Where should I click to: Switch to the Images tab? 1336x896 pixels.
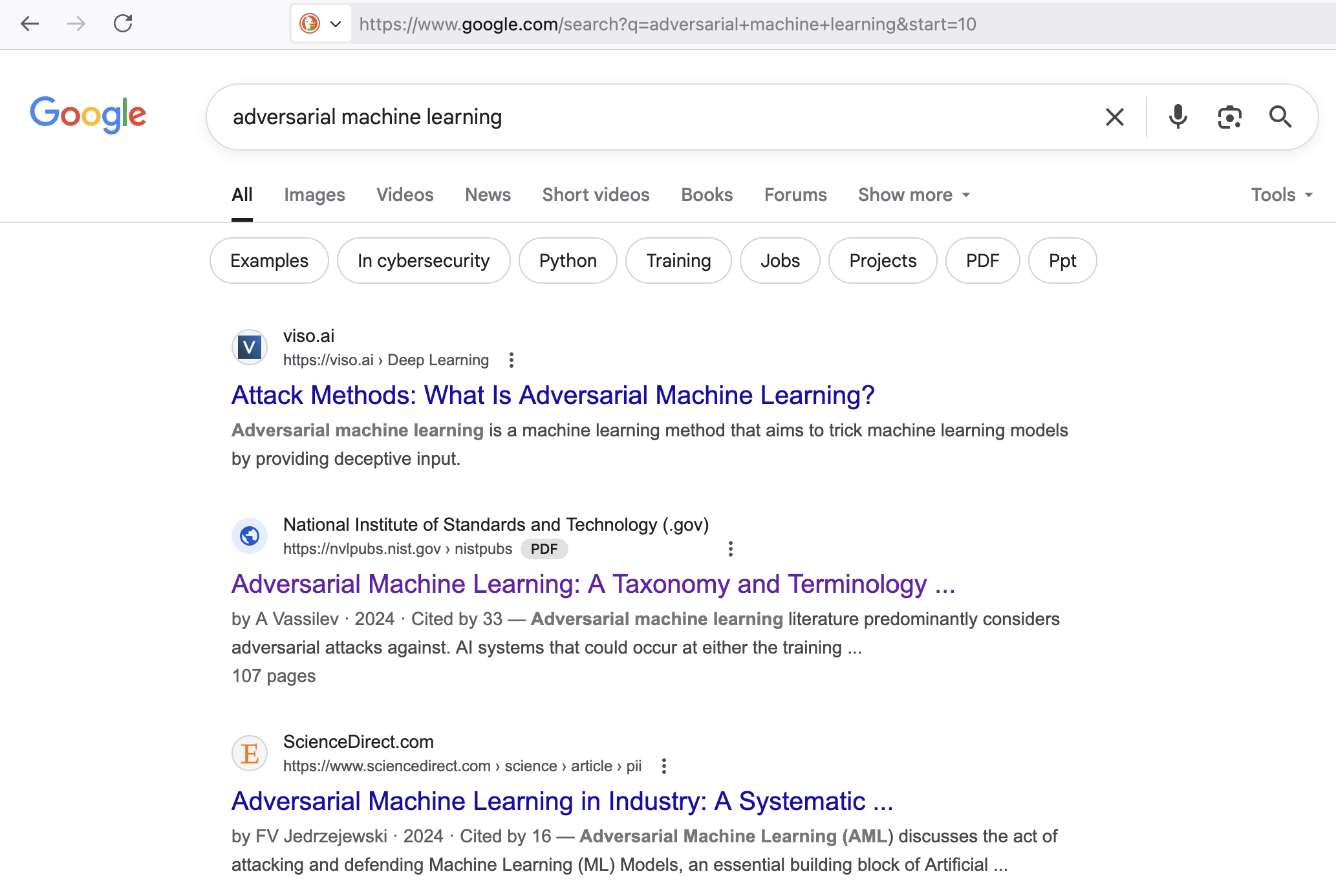[314, 195]
